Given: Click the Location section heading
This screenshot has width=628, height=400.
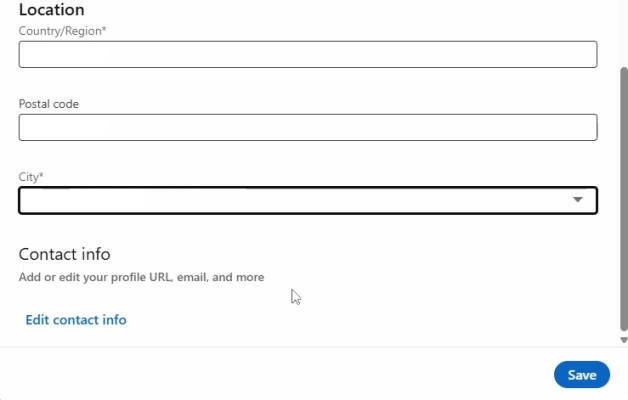Looking at the screenshot, I should pyautogui.click(x=51, y=10).
